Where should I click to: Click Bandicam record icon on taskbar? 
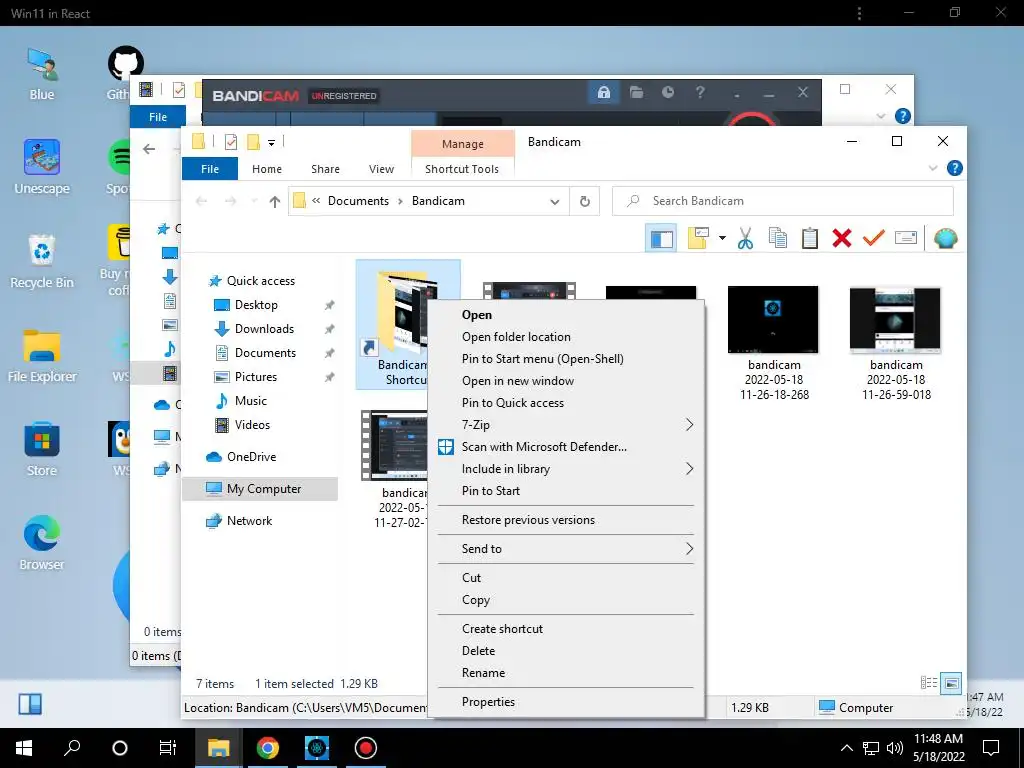[365, 748]
